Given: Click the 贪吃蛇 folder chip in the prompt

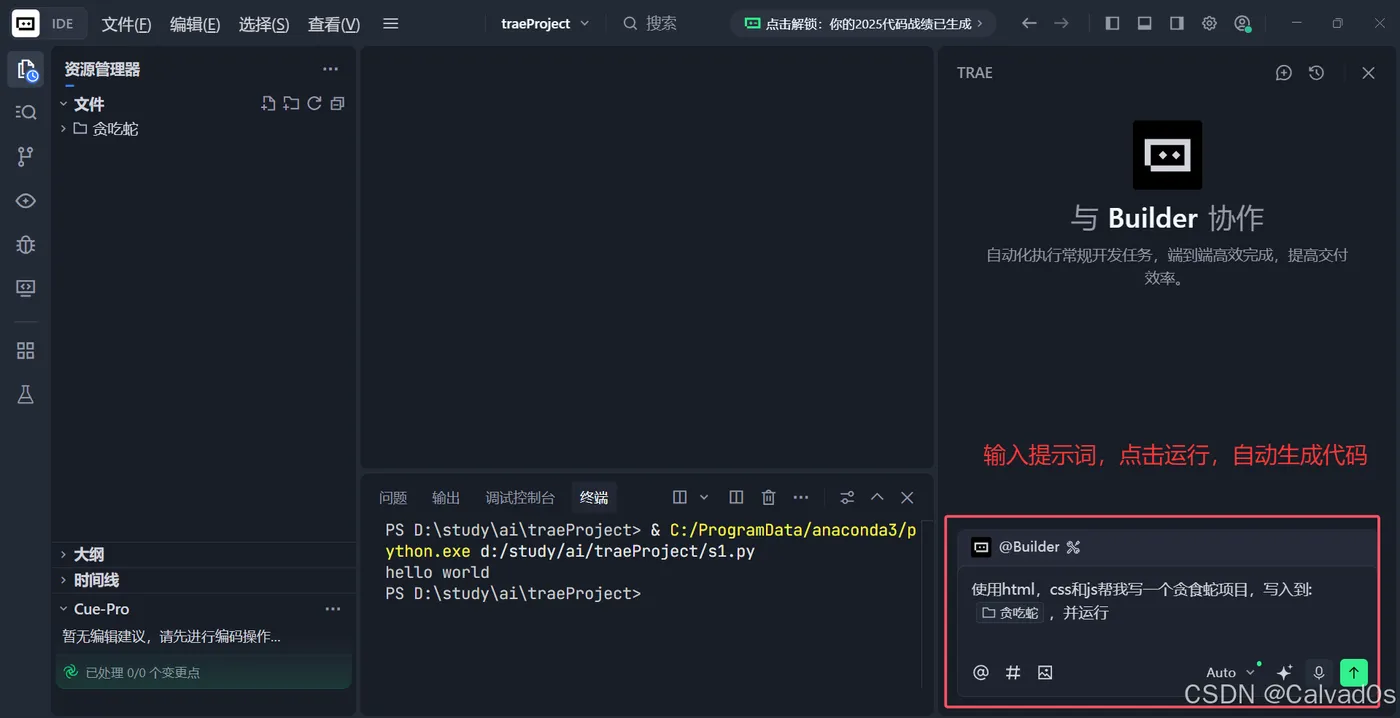Looking at the screenshot, I should [x=1010, y=613].
